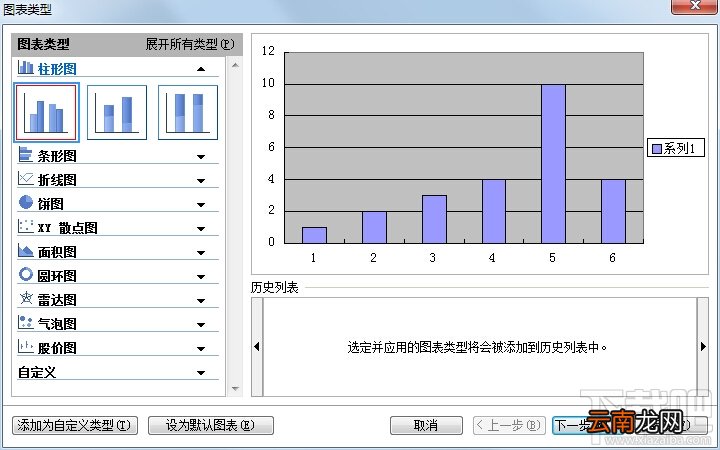Click the 设为默认图表 button

click(x=211, y=425)
